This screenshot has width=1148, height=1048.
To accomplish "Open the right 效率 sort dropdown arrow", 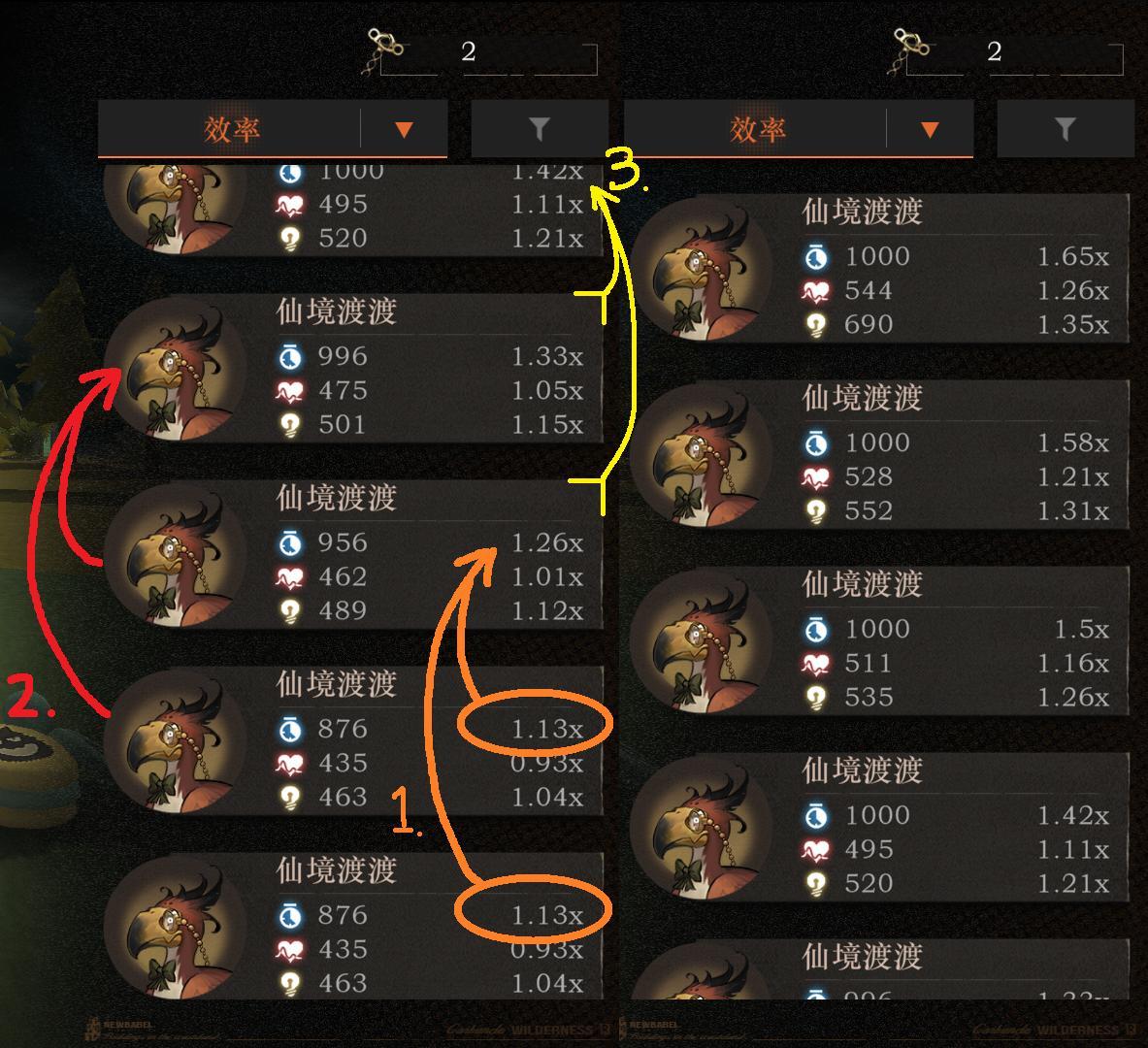I will tap(930, 130).
